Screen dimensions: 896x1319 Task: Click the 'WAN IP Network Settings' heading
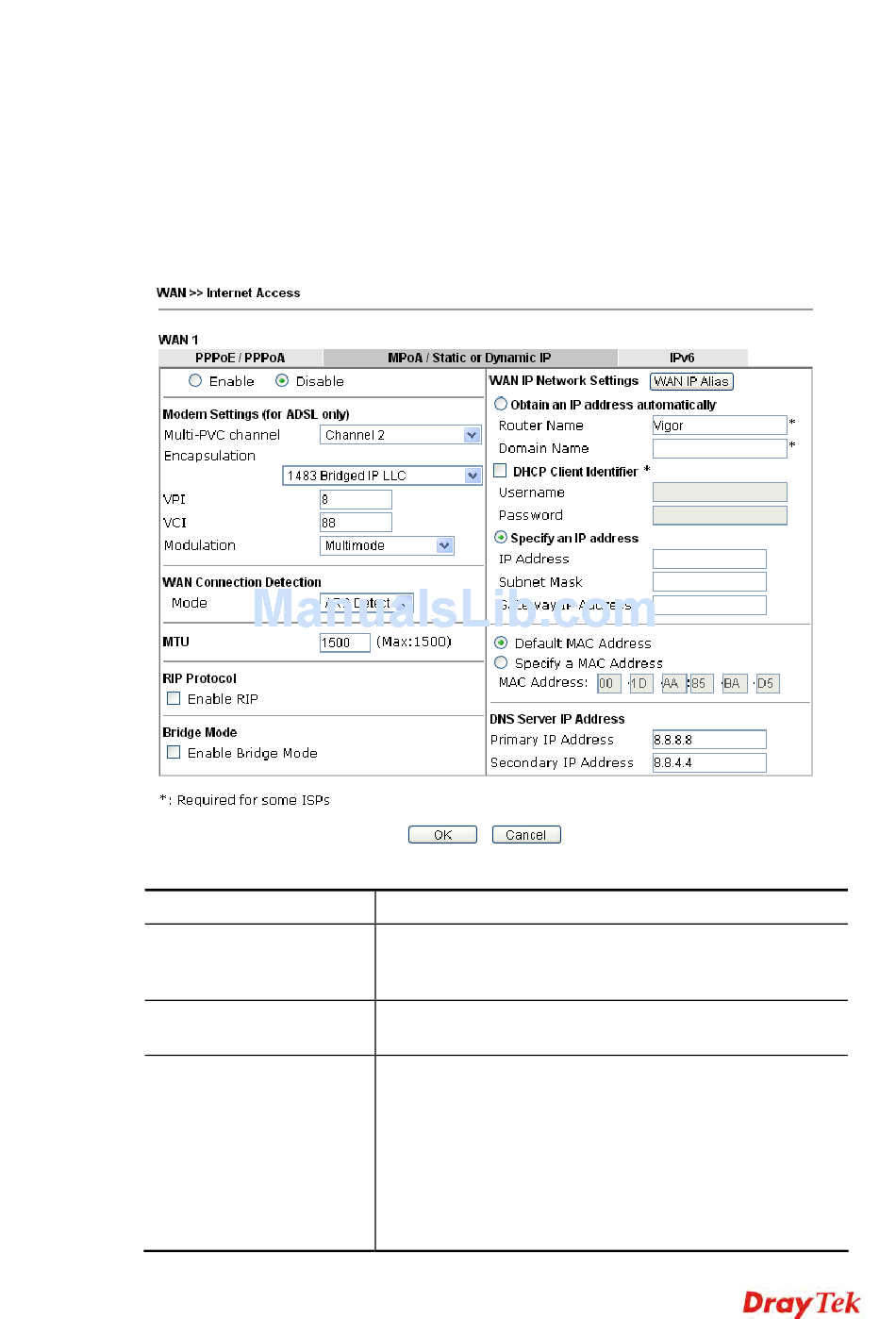coord(564,380)
